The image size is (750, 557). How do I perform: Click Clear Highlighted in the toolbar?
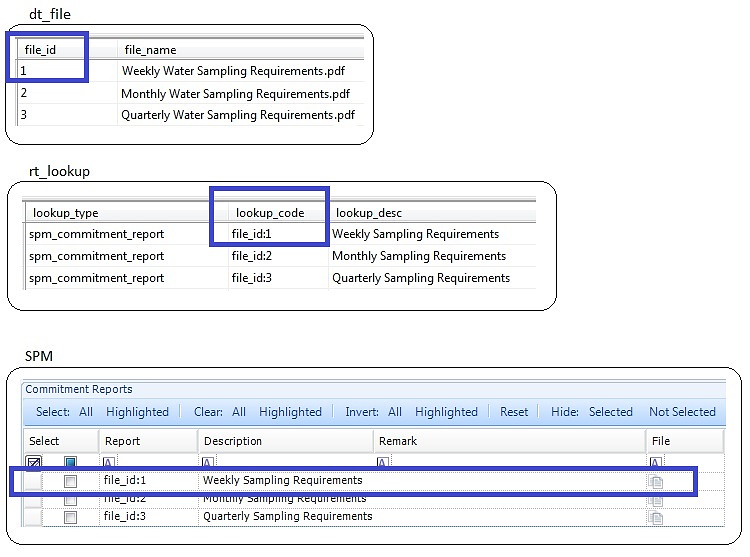(x=290, y=412)
